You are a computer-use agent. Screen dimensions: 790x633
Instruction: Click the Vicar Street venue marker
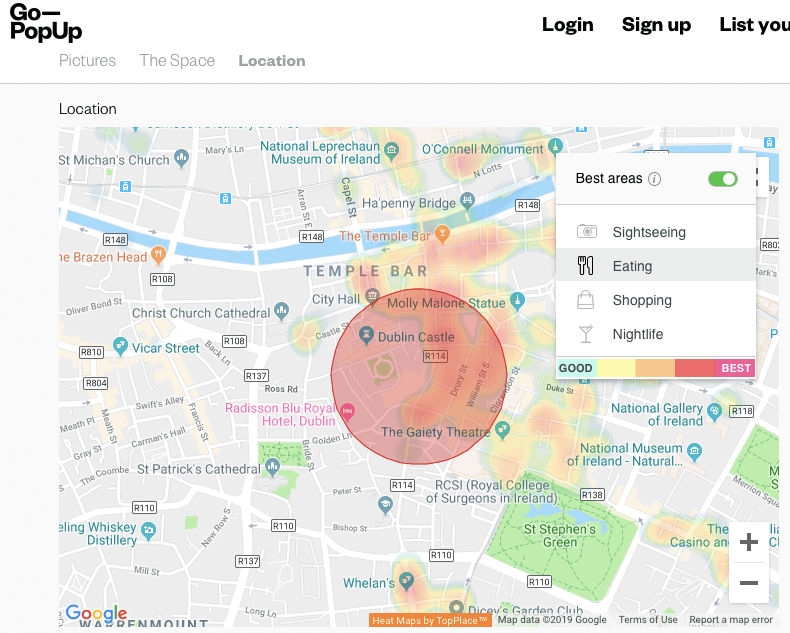click(x=120, y=346)
